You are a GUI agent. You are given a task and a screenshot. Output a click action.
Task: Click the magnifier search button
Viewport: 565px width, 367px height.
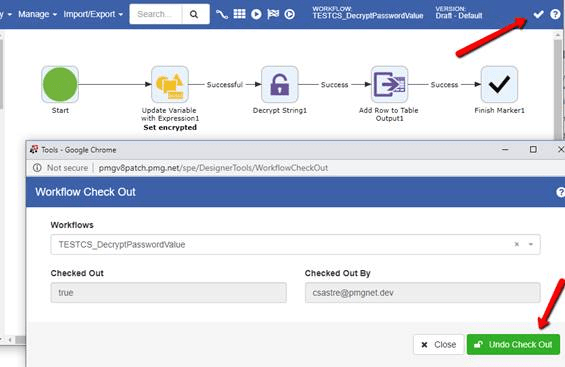pyautogui.click(x=194, y=14)
